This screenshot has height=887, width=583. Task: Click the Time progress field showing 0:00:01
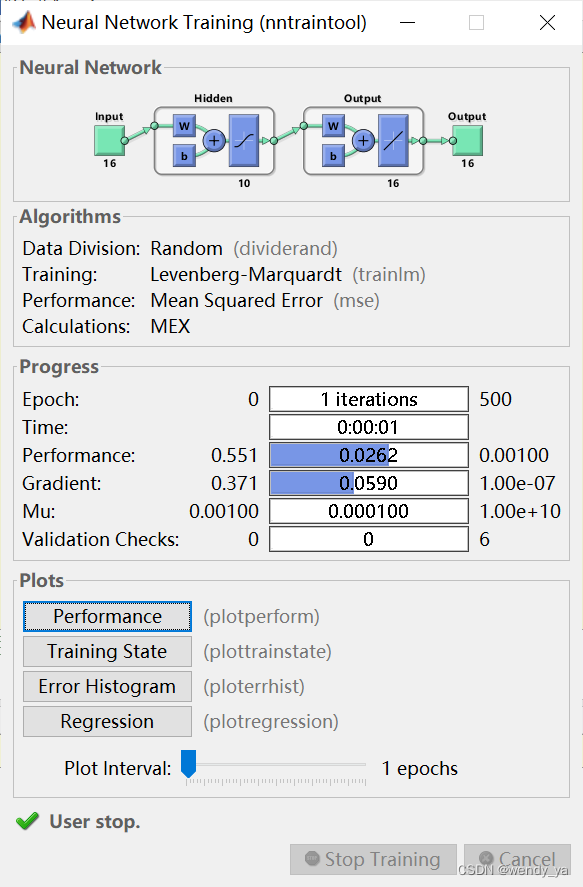[x=369, y=427]
